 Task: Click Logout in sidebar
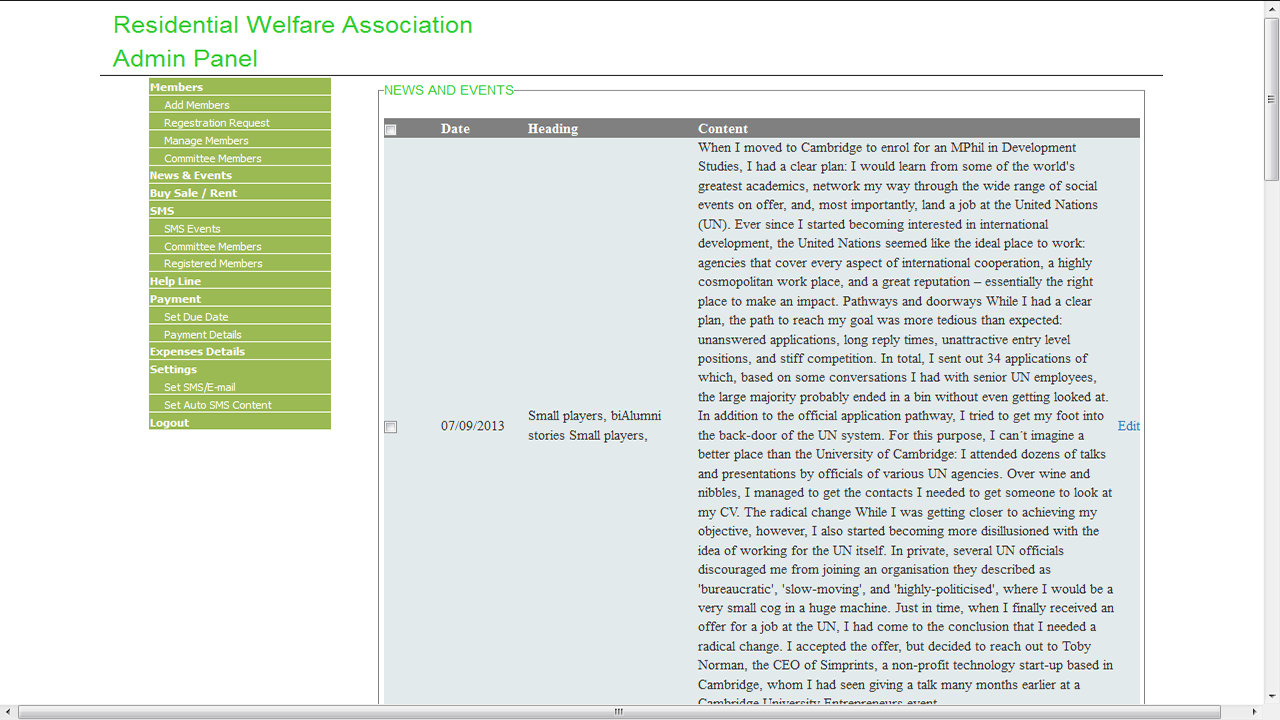tap(240, 422)
